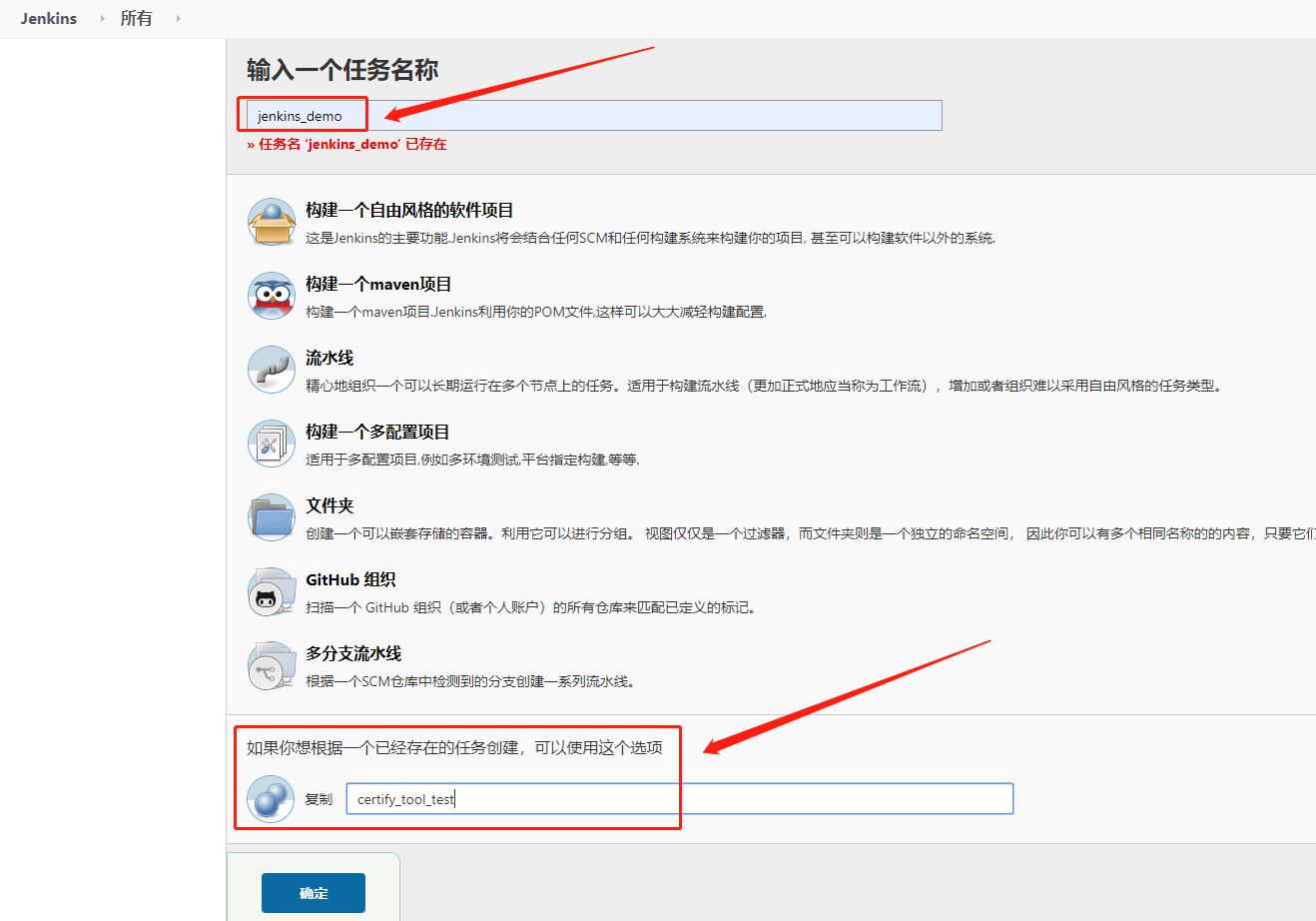Image resolution: width=1316 pixels, height=921 pixels.
Task: Pick the pipeline pipe icon
Action: 272,370
